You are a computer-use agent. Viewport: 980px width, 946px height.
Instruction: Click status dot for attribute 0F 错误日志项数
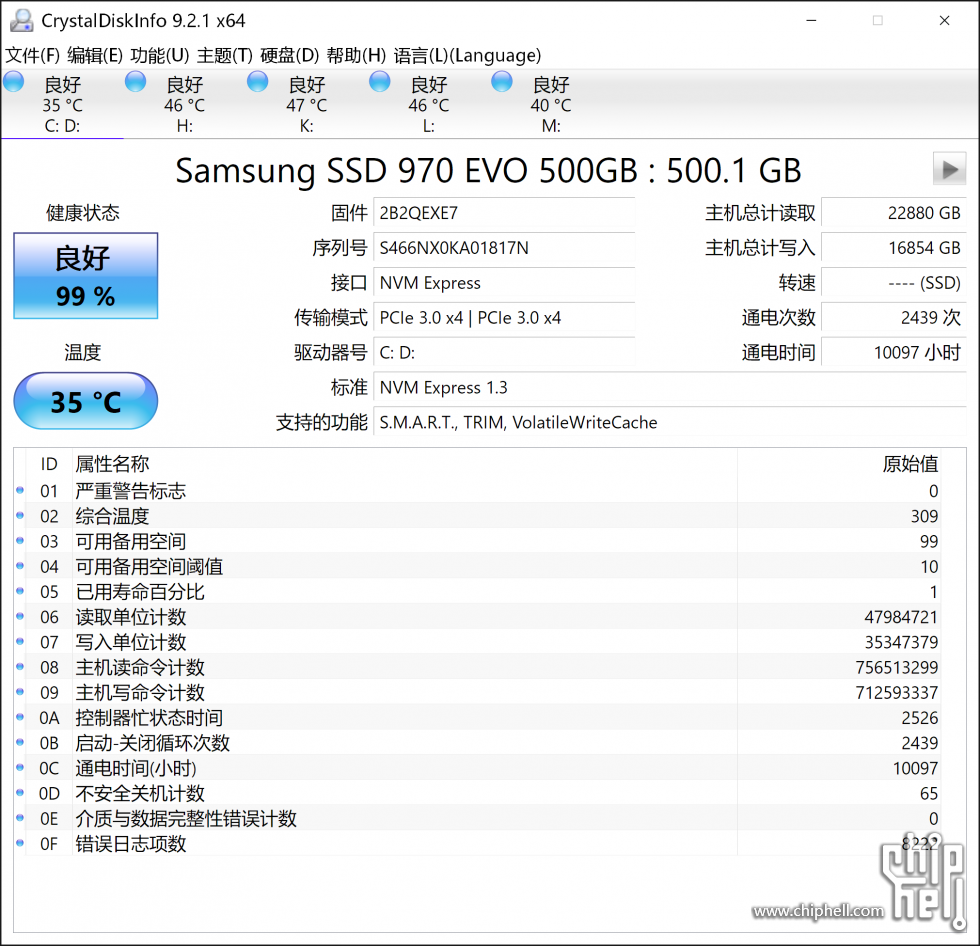[20, 843]
